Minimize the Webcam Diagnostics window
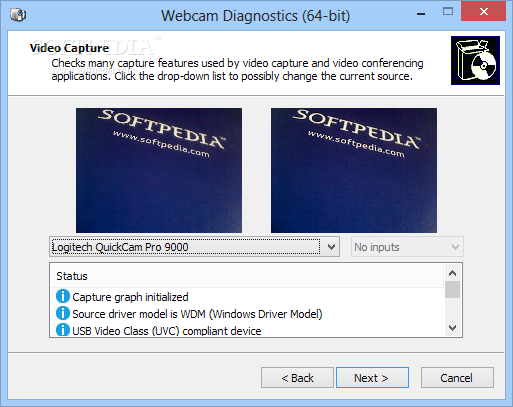The image size is (513, 407). click(x=421, y=13)
